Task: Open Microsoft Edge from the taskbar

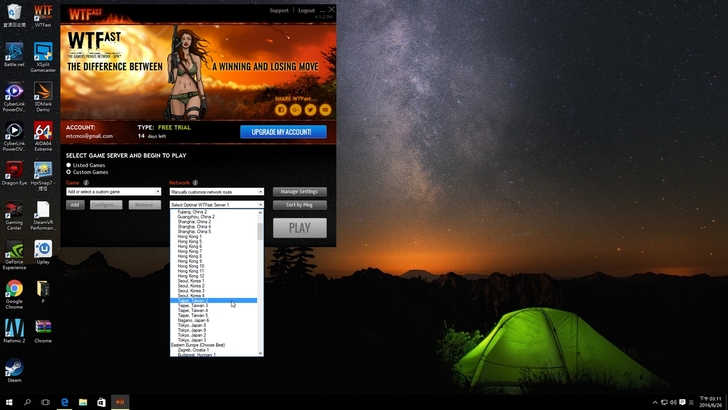Action: pyautogui.click(x=65, y=402)
